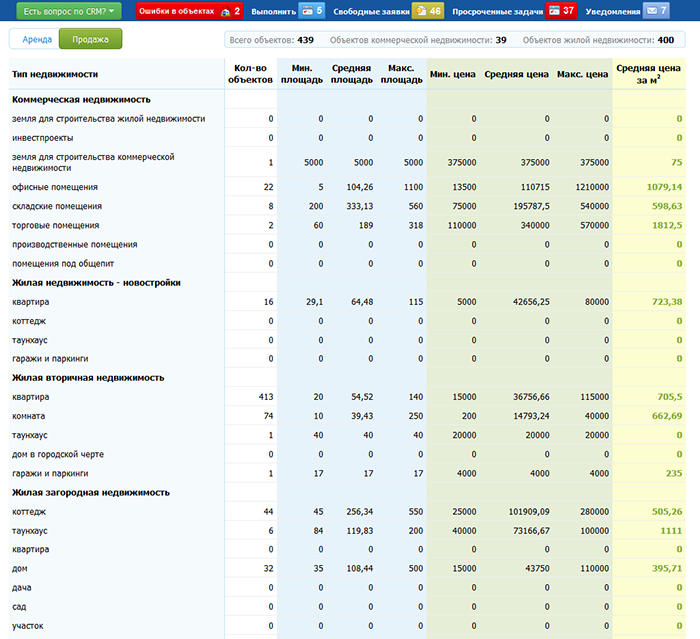Image resolution: width=700 pixels, height=639 pixels.
Task: Click 'земля для строительства коммерческой недвижимости' row
Action: [93, 163]
